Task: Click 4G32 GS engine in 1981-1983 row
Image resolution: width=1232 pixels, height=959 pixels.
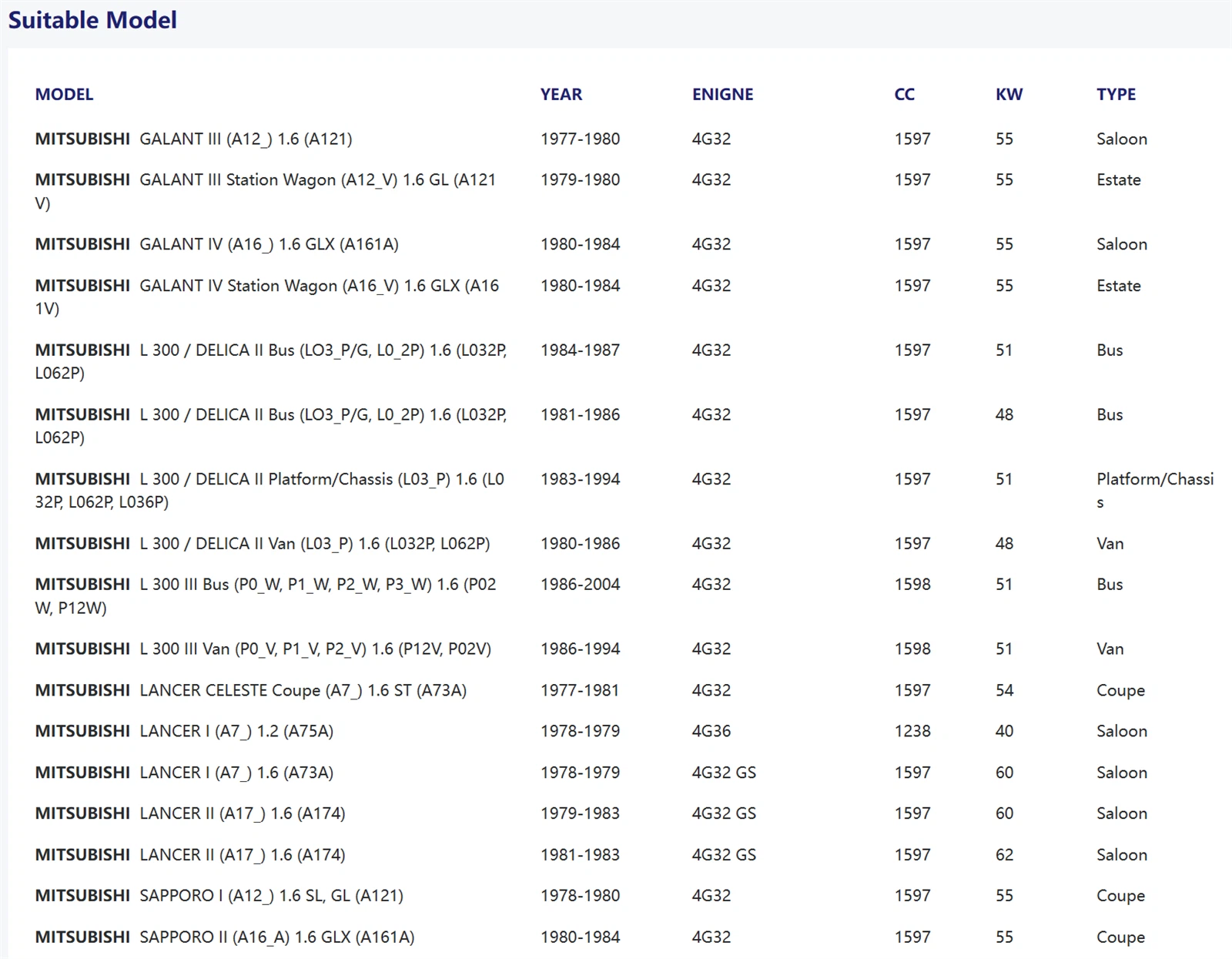Action: click(x=724, y=855)
